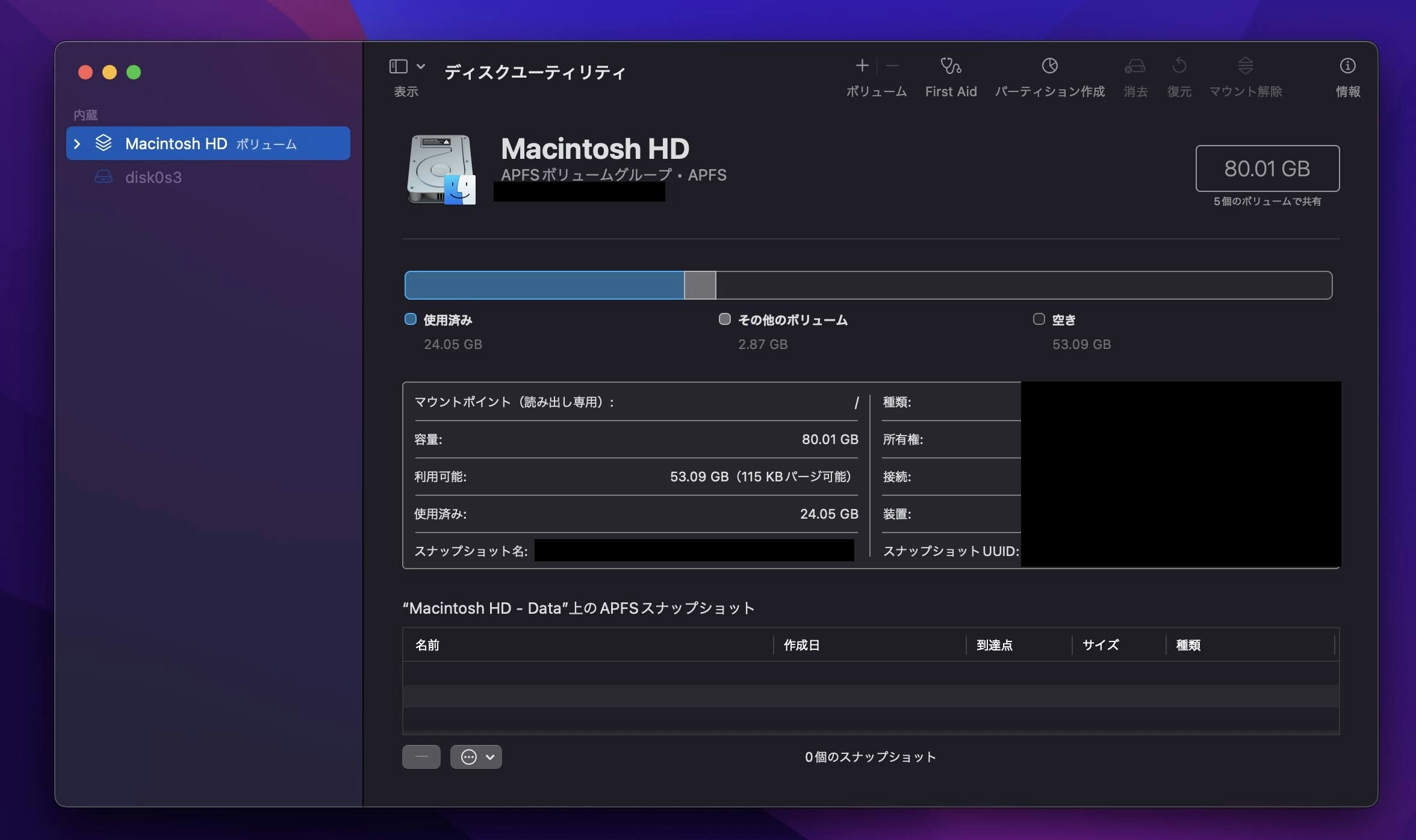Add a volume with the plus icon
Image resolution: width=1416 pixels, height=840 pixels.
click(x=862, y=66)
